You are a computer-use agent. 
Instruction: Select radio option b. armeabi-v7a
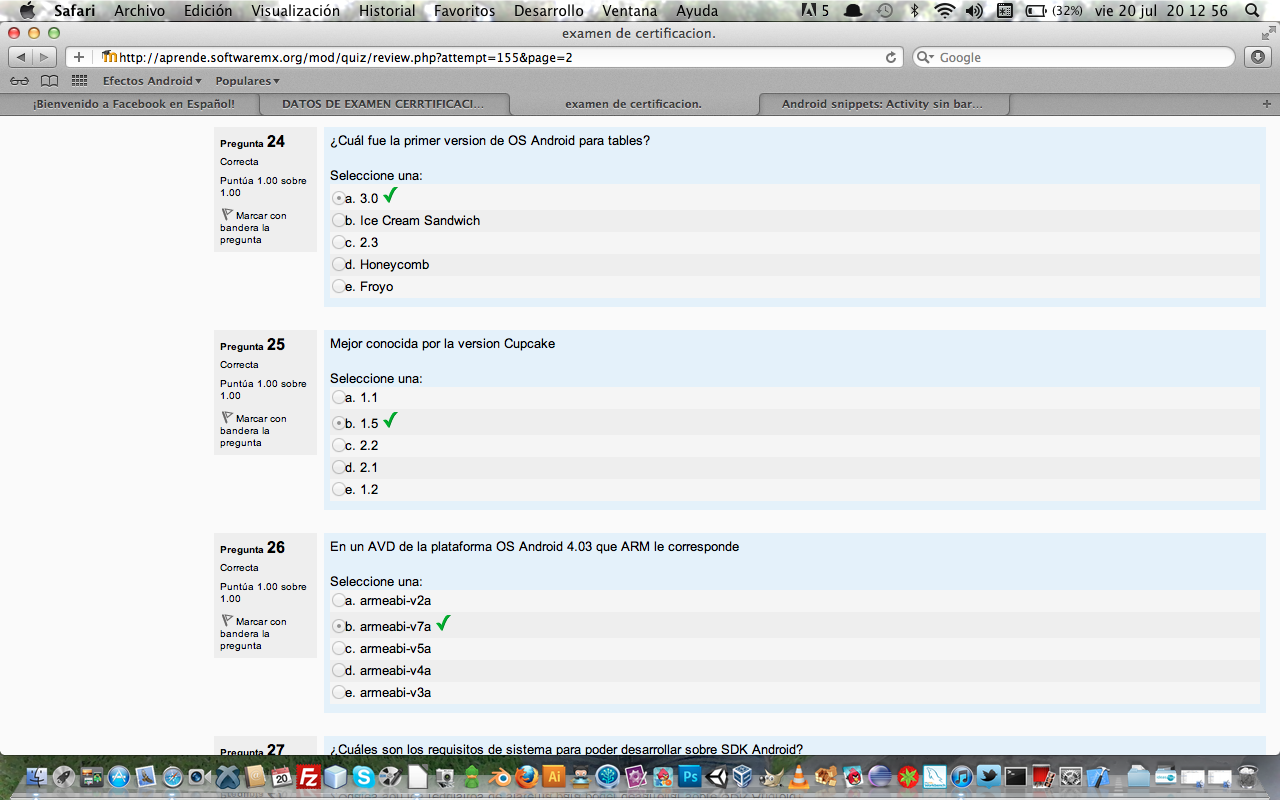(x=338, y=626)
